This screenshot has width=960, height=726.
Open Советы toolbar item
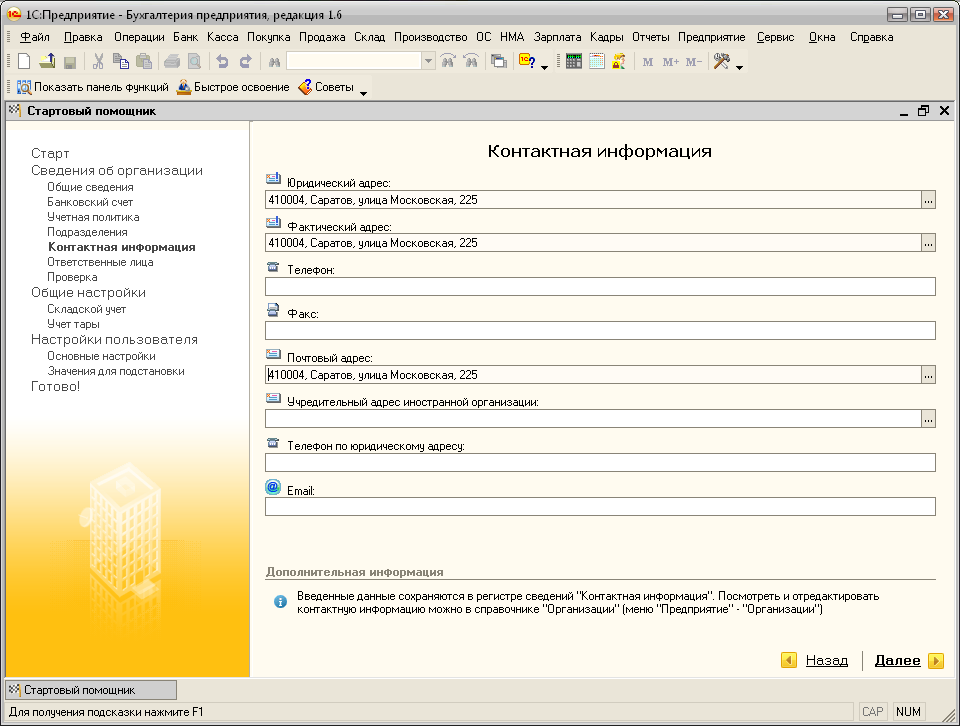click(326, 87)
